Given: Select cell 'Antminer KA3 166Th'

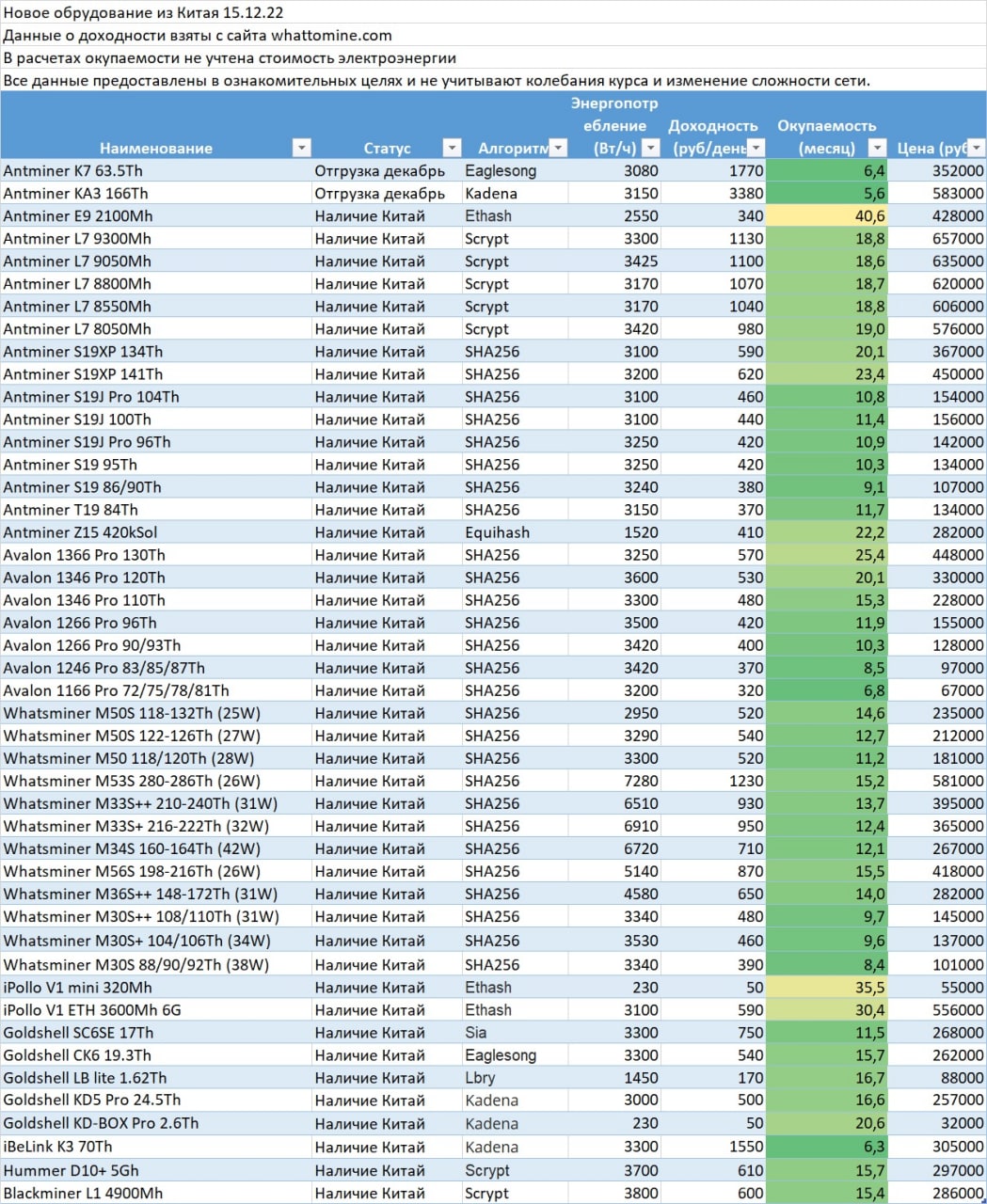Looking at the screenshot, I should click(156, 193).
